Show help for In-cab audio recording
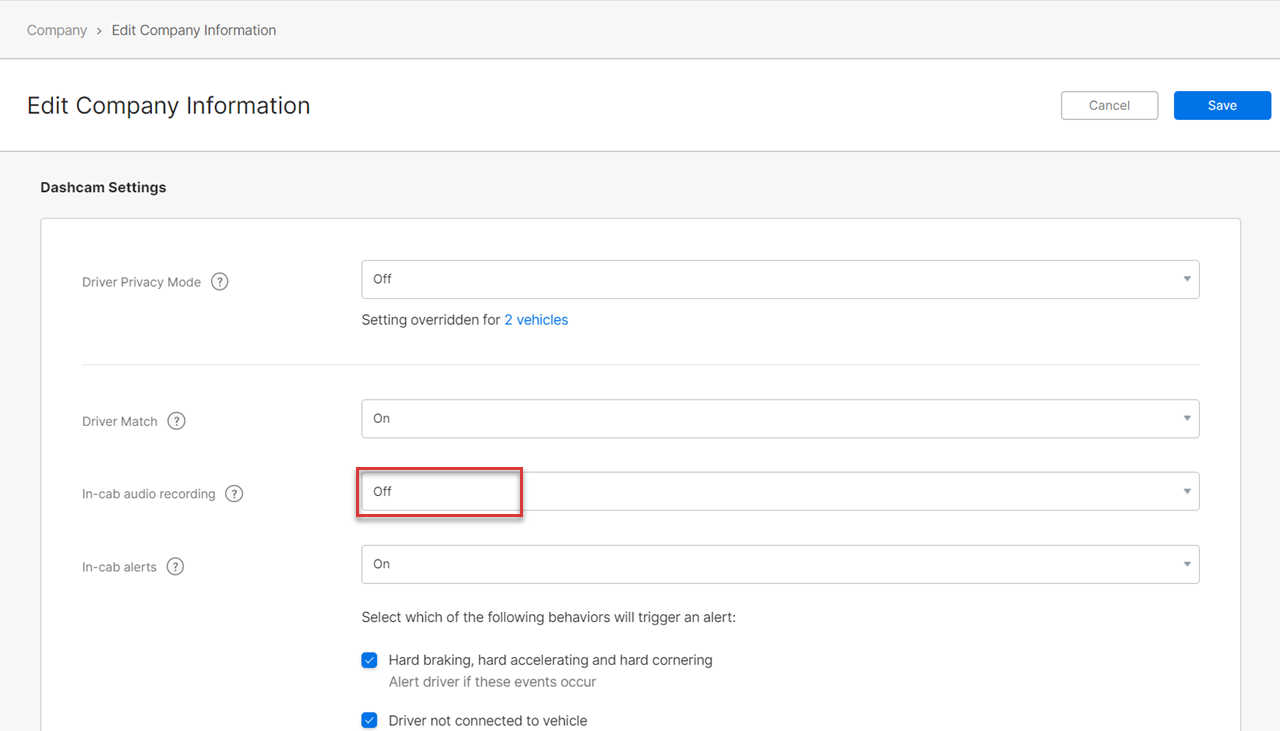Viewport: 1280px width, 731px height. click(x=234, y=494)
